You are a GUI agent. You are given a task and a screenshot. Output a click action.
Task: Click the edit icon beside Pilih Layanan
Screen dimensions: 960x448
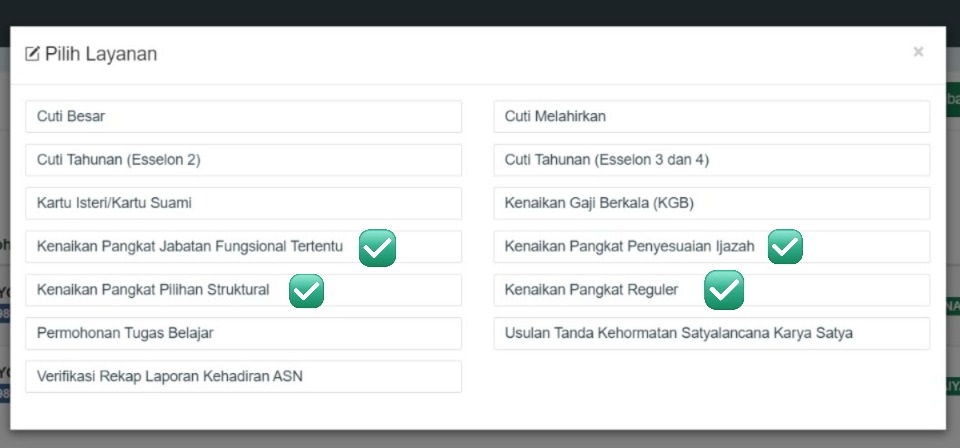(x=32, y=54)
